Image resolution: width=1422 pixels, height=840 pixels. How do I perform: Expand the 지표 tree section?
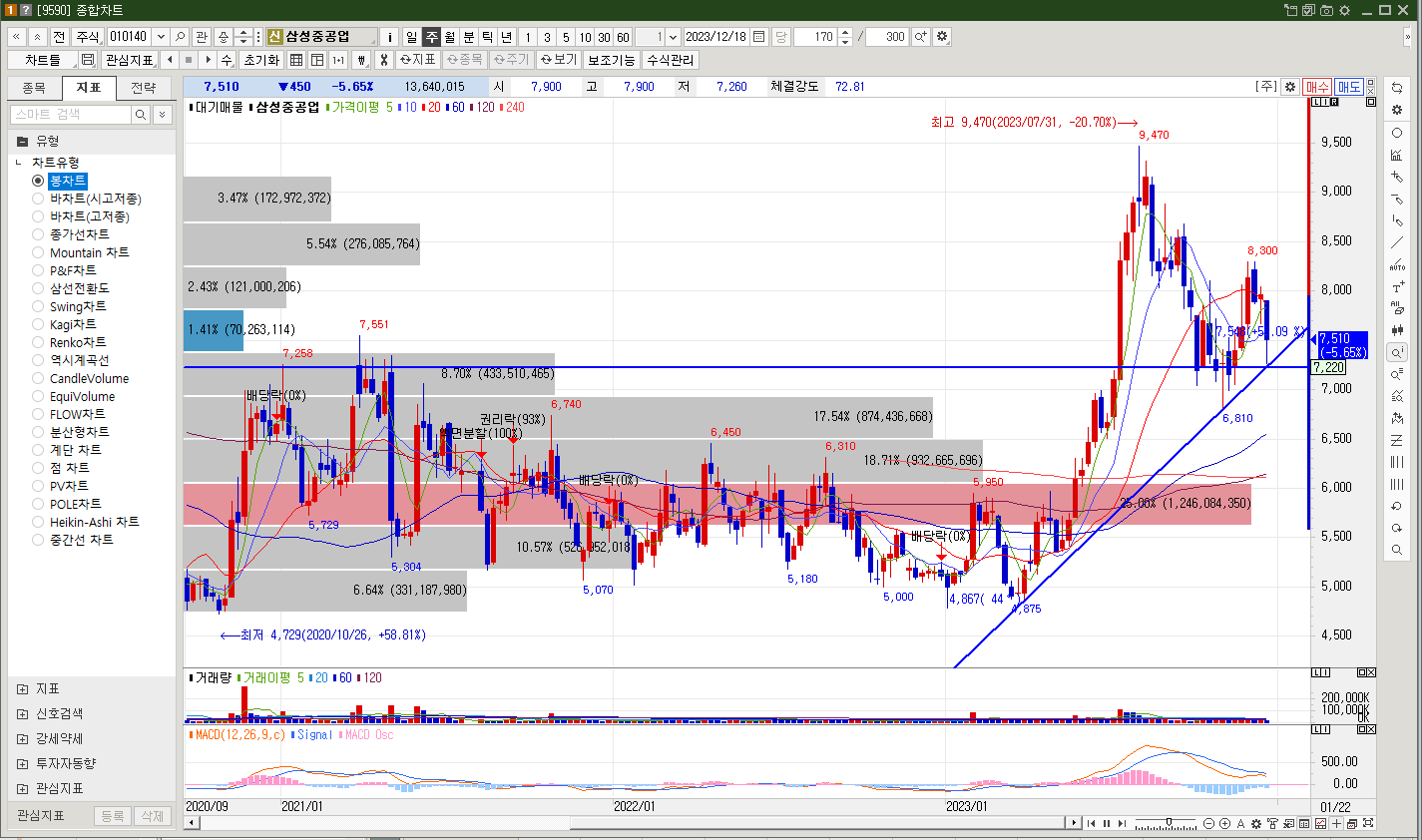tap(22, 689)
